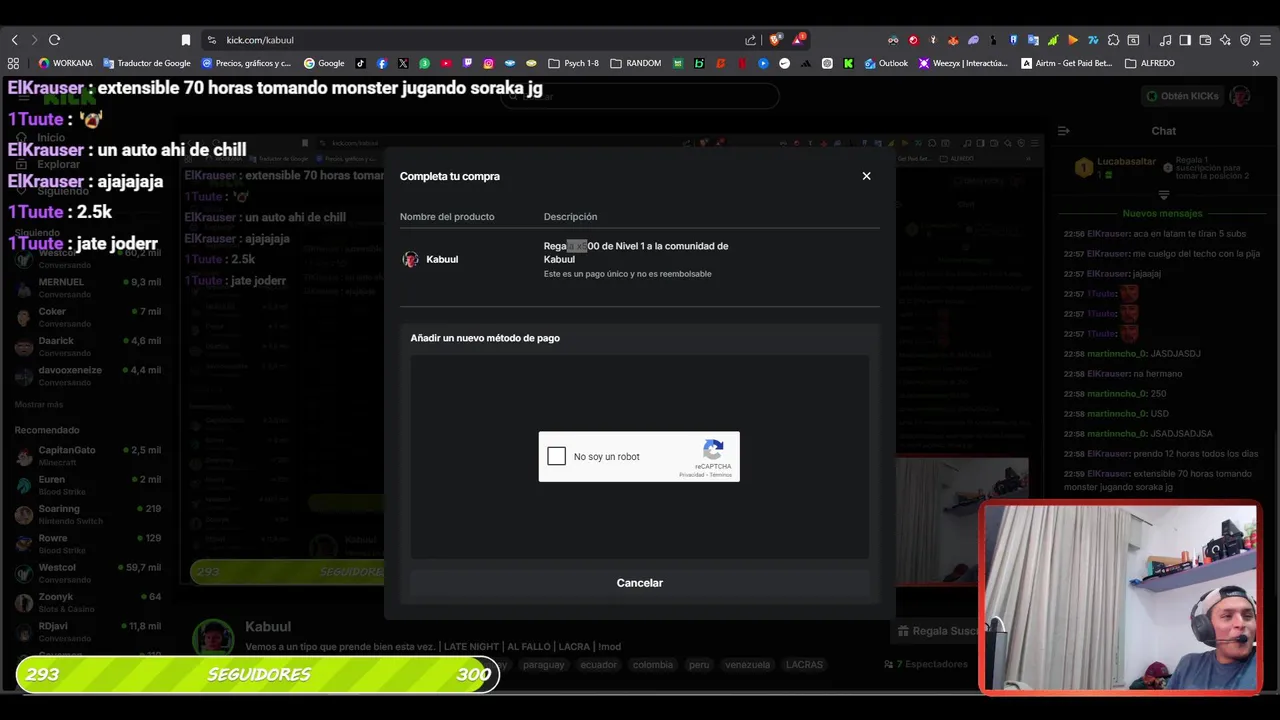This screenshot has height=720, width=1280.
Task: Show more bookmarks with the double chevron
Action: (1255, 63)
